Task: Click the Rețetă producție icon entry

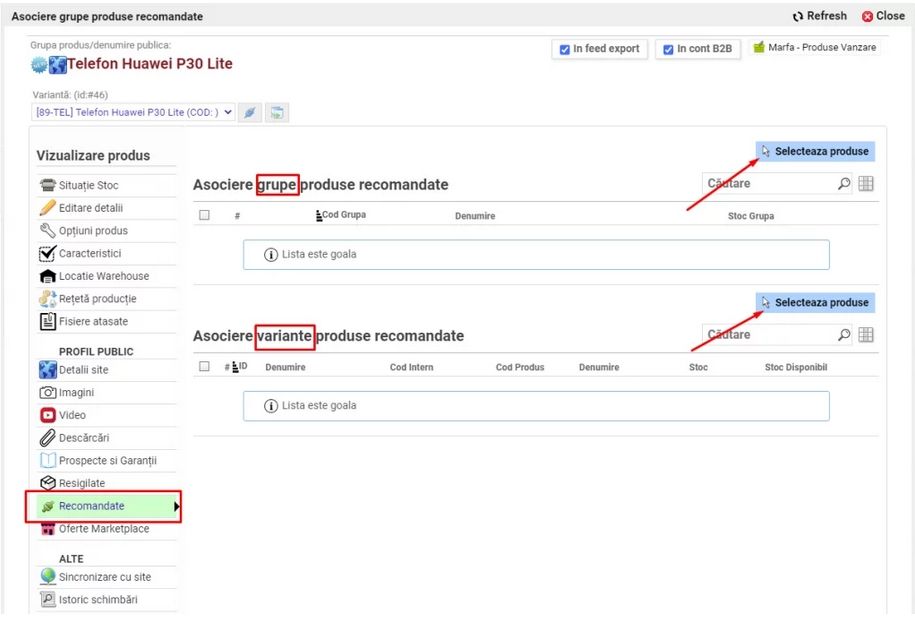Action: tap(96, 298)
